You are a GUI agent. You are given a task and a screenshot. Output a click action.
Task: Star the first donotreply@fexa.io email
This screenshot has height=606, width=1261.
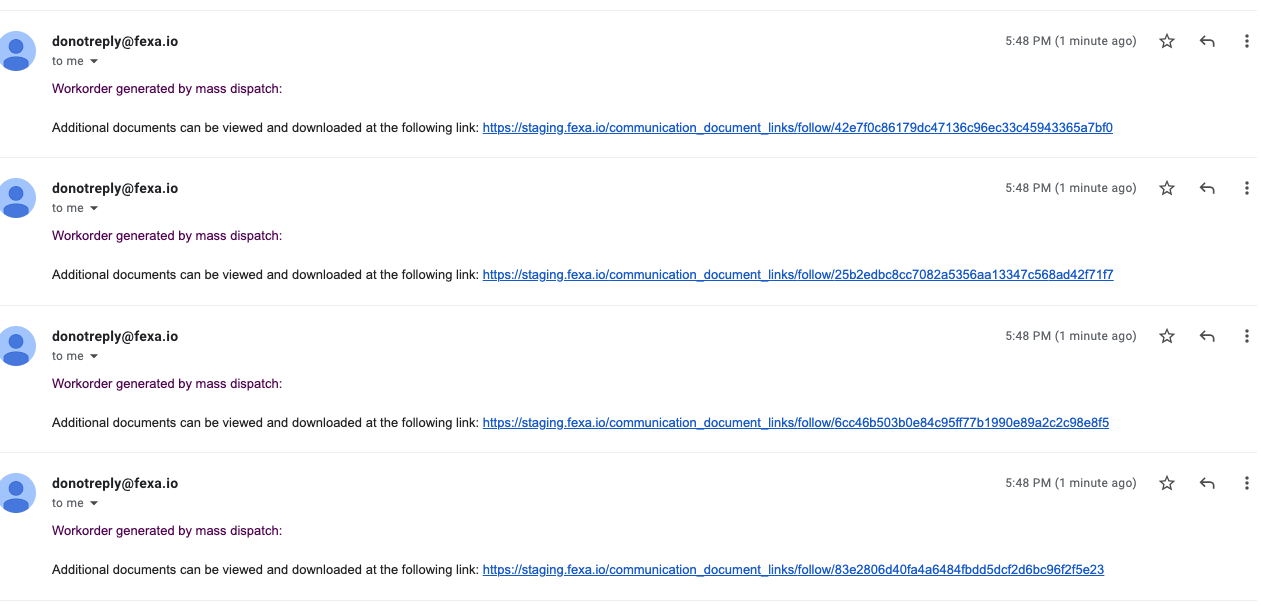click(1167, 41)
